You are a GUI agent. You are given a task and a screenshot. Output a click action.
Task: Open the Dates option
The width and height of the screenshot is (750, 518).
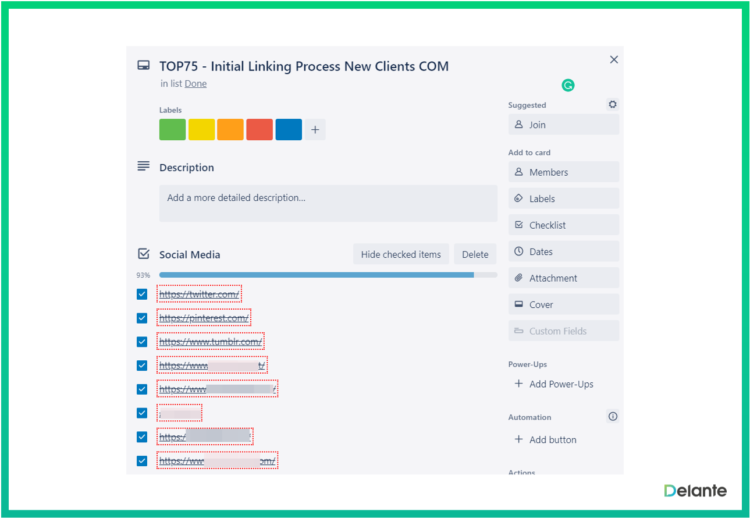click(x=563, y=251)
